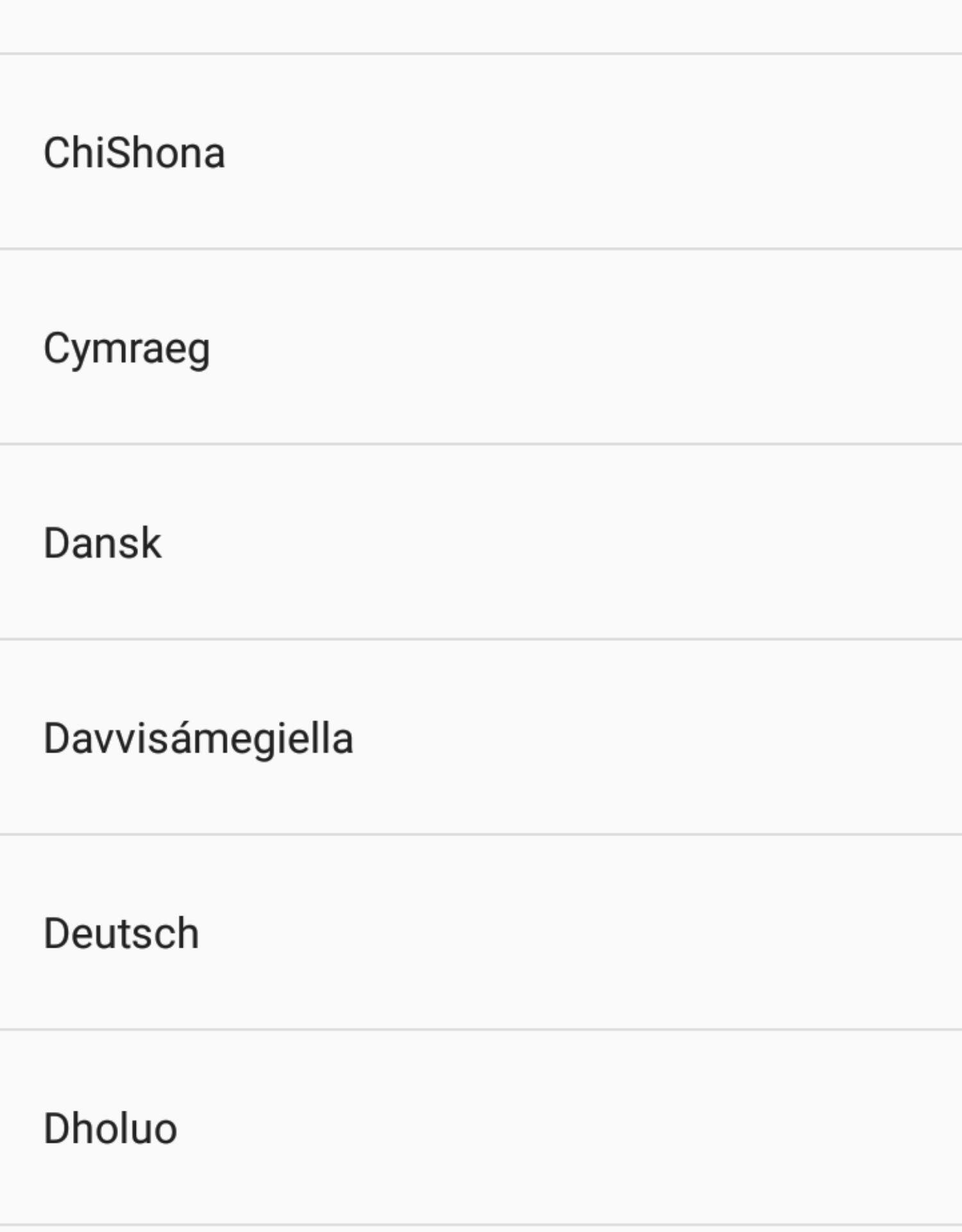Open the Northern Sami (Davvisámegiella) entry
This screenshot has width=962, height=1232.
click(481, 737)
